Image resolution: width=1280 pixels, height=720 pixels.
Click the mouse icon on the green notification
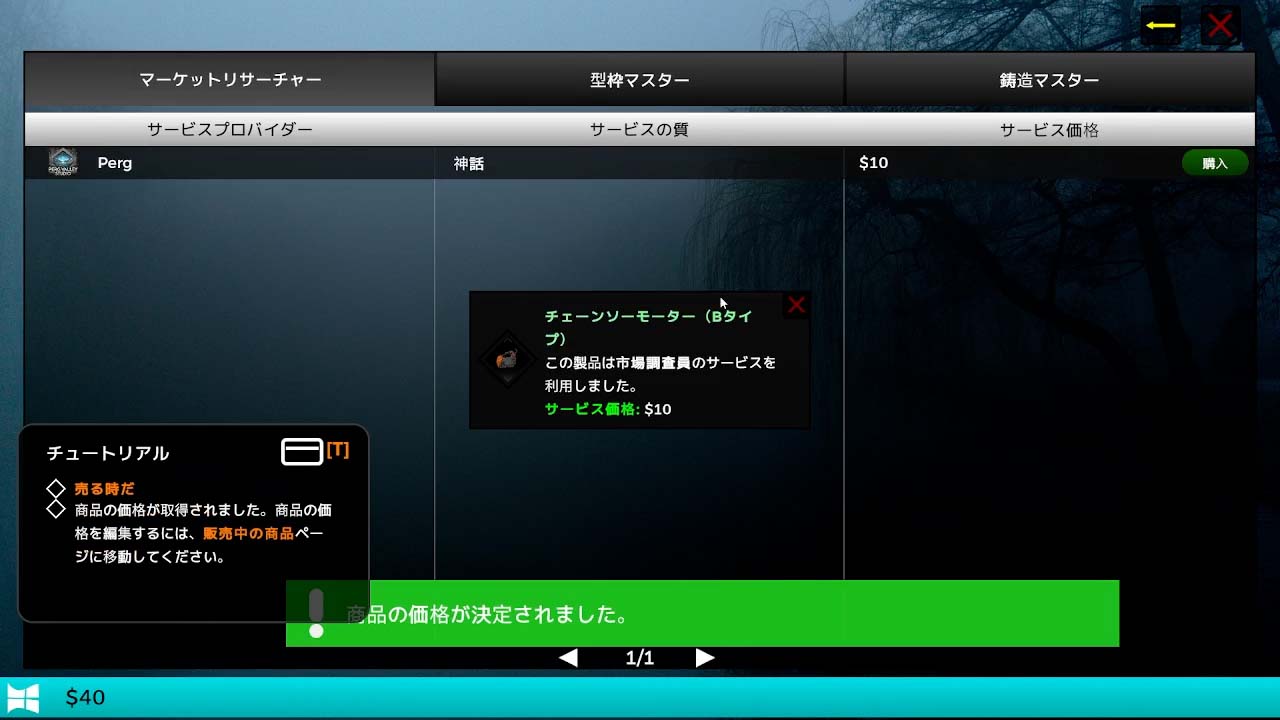(x=316, y=612)
